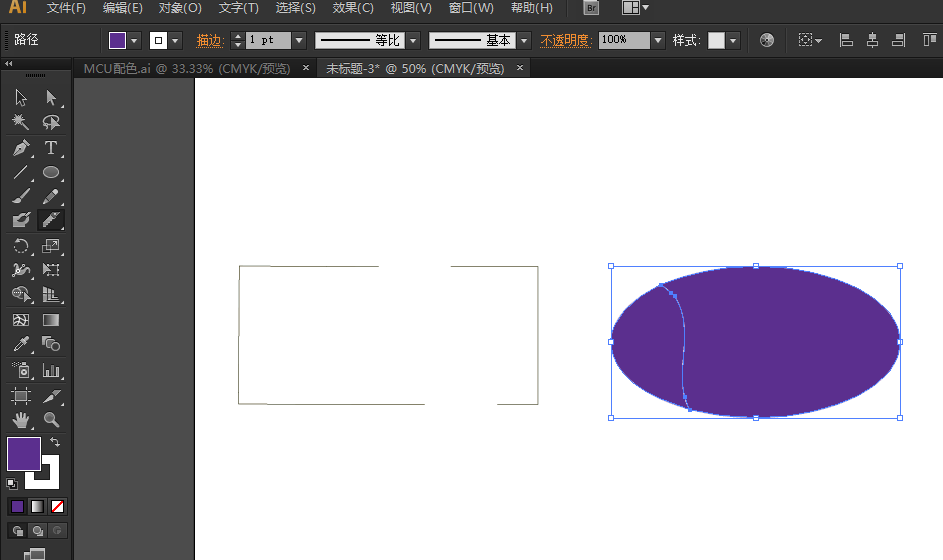Viewport: 943px width, 560px height.
Task: Pick the Eyedropper tool
Action: [x=21, y=344]
